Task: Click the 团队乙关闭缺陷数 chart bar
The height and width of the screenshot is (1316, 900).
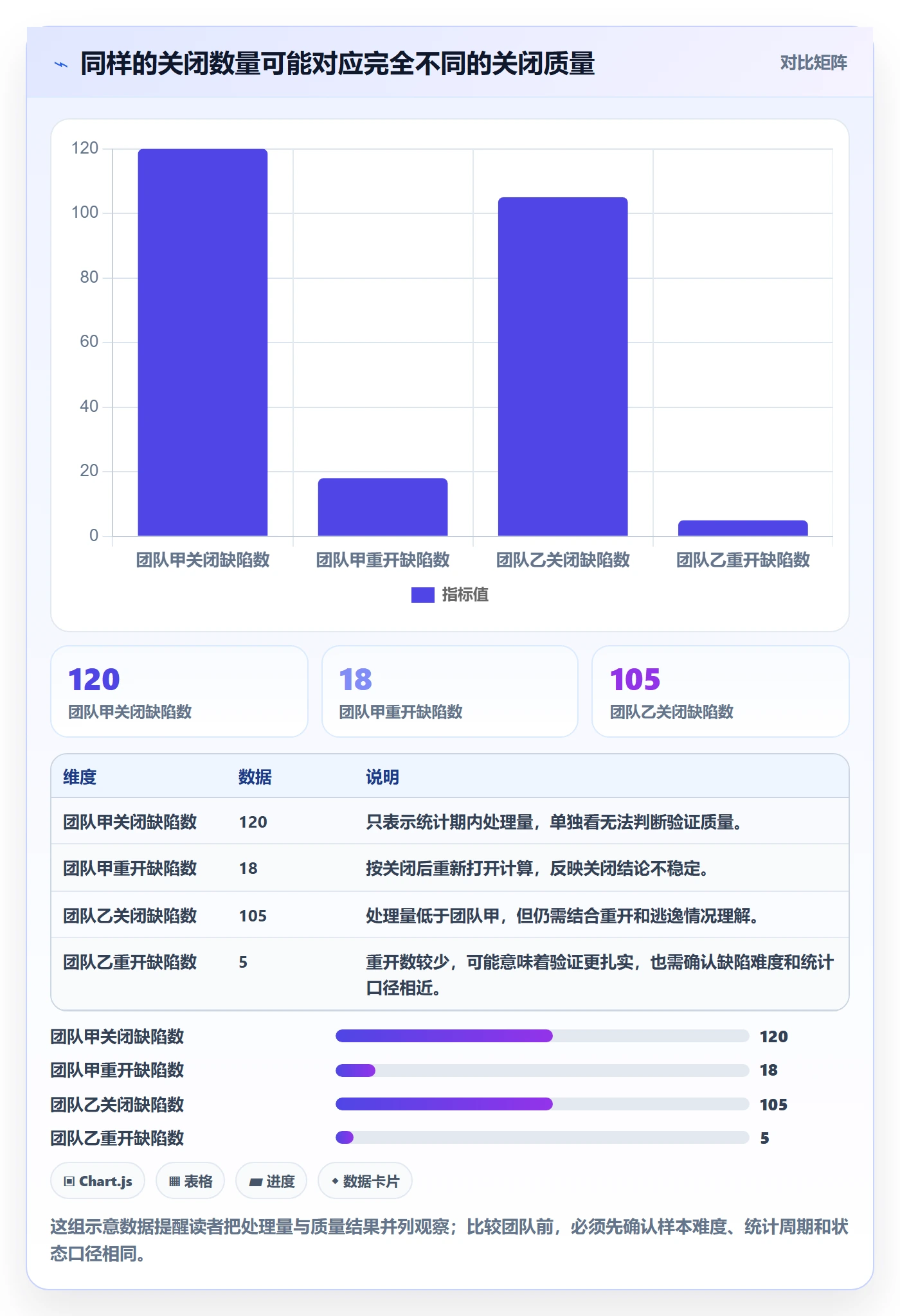Action: point(562,366)
